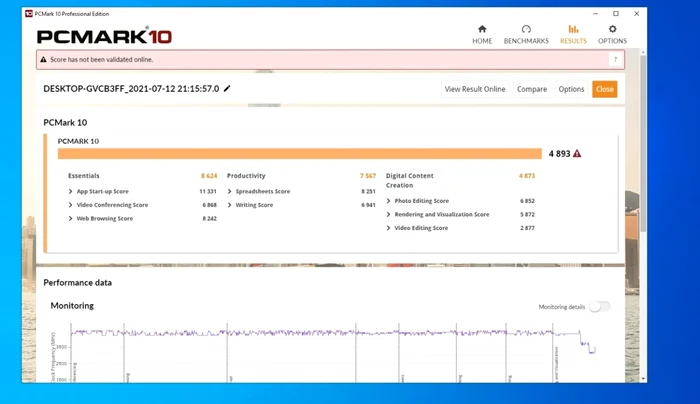The image size is (700, 404).
Task: Click the Monitoring heading
Action: pyautogui.click(x=72, y=306)
